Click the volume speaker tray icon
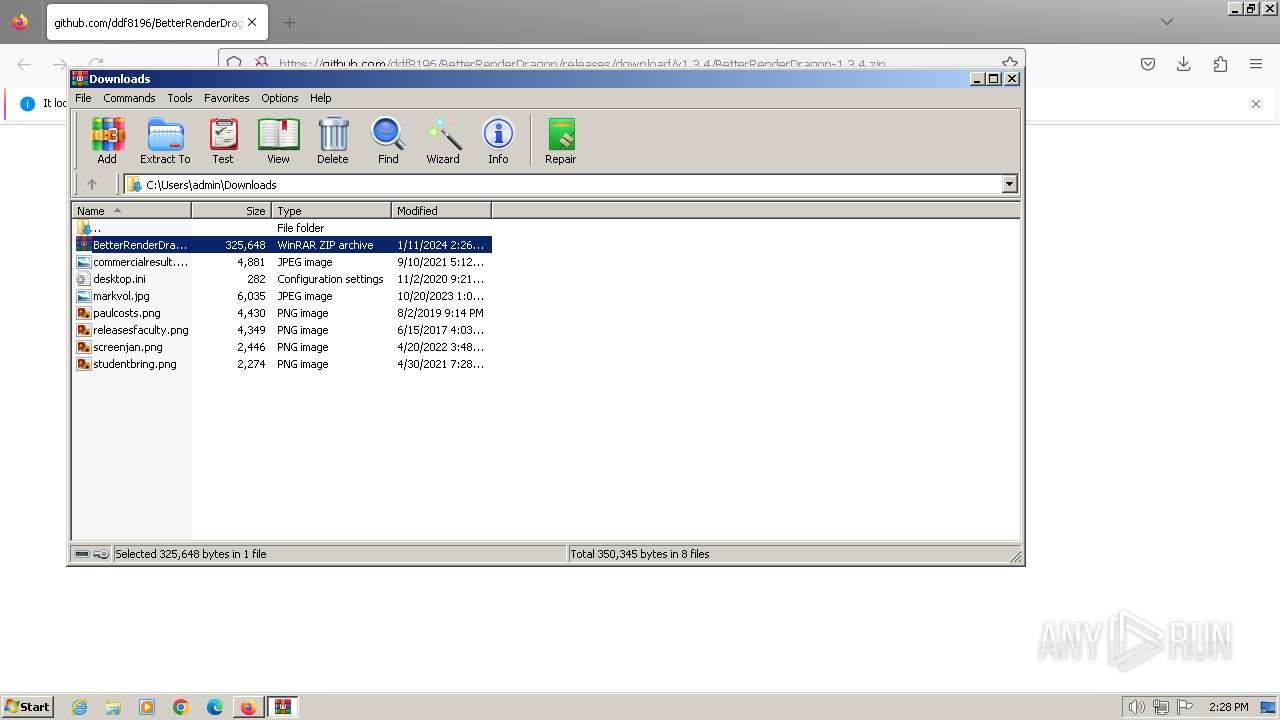Screen dimensions: 1280x720 tap(1137, 707)
